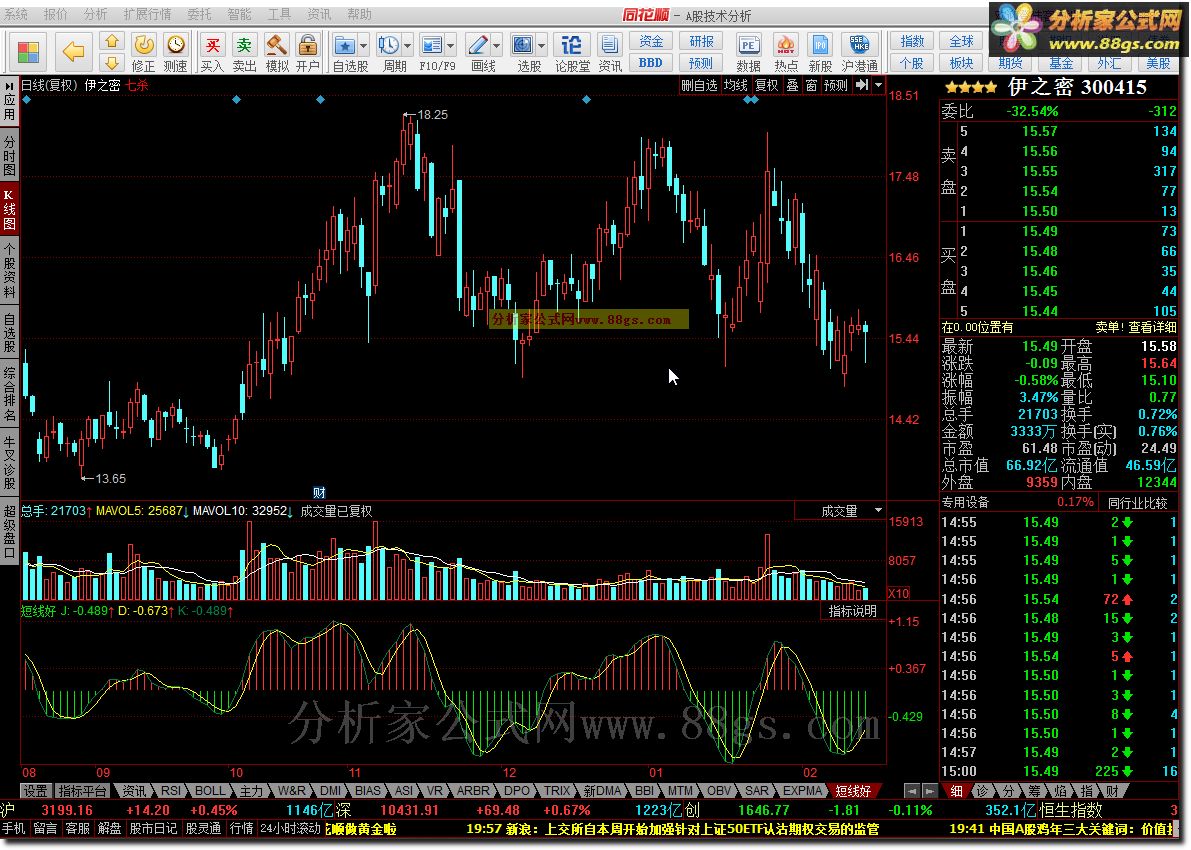This screenshot has height=850, width=1191.
Task: Open the F10/F9 info icon
Action: (432, 52)
